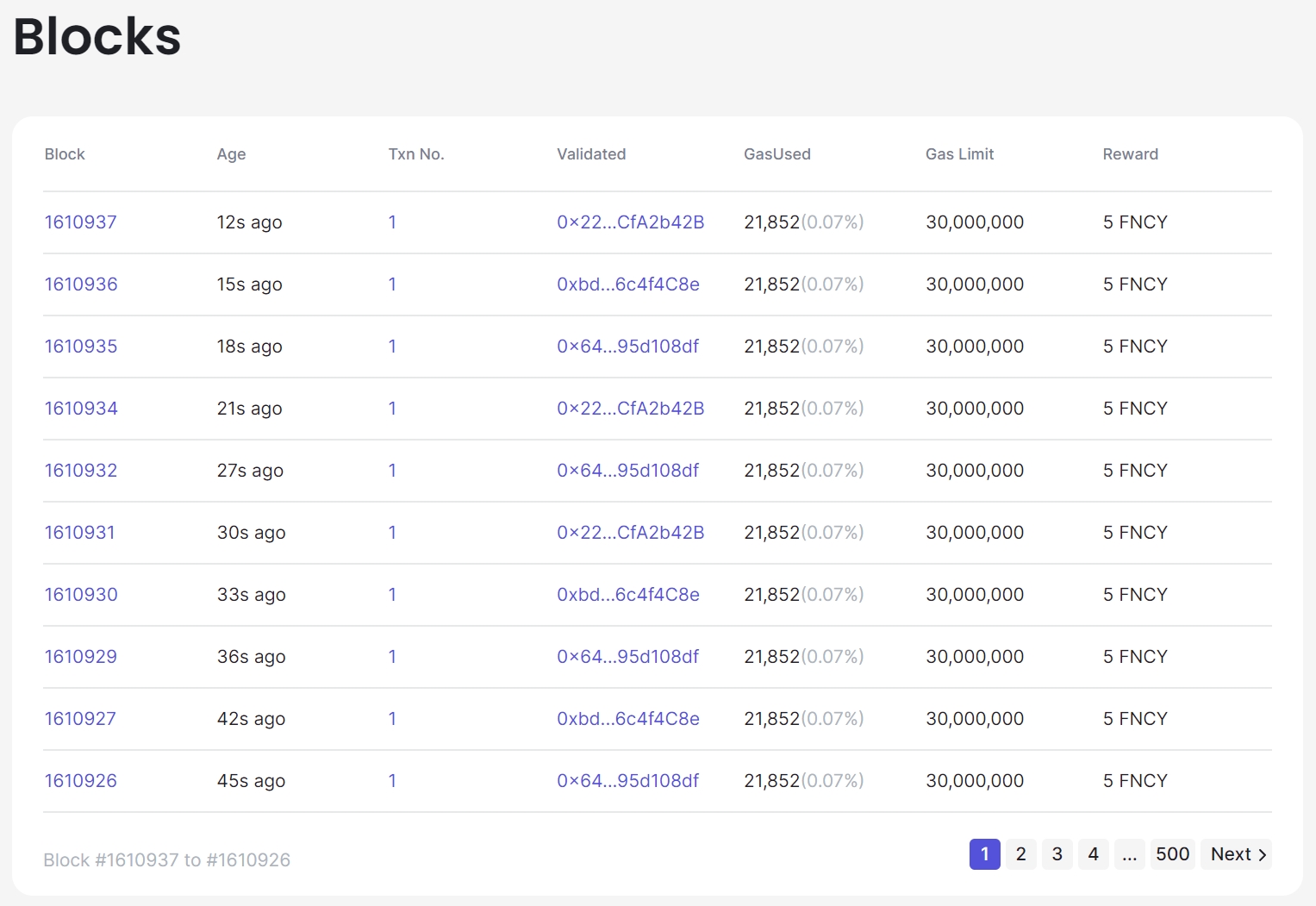Click the Txn count of block 1610932
This screenshot has width=1316, height=906.
[x=392, y=471]
